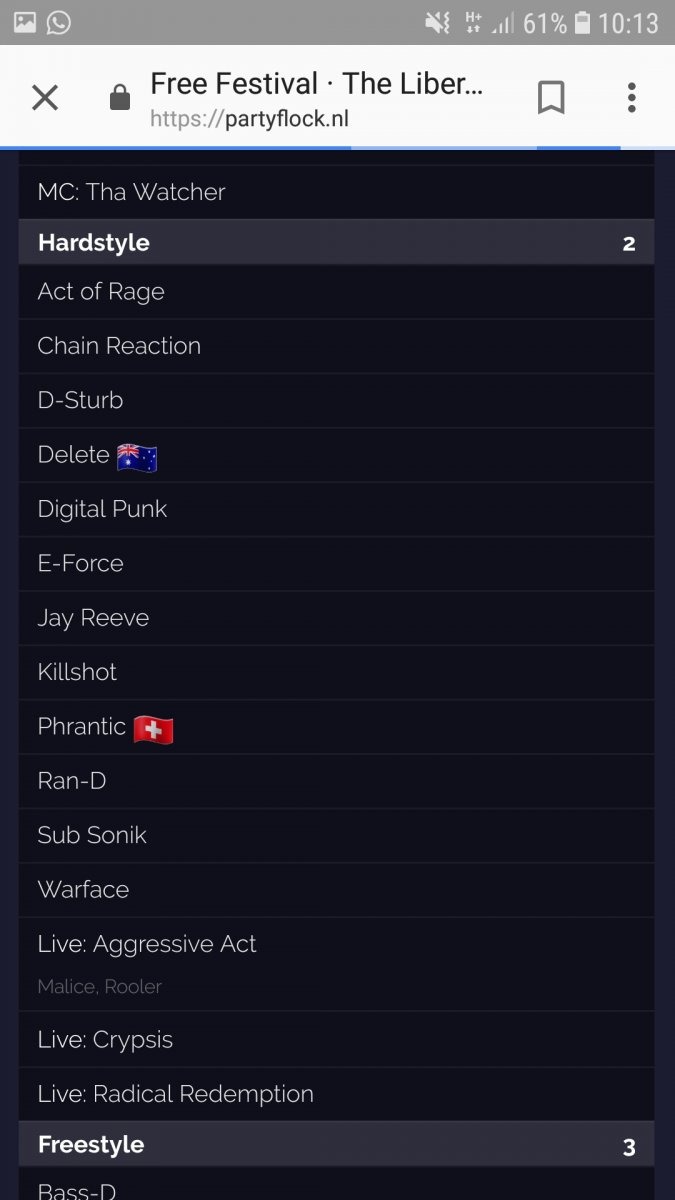Tap Rooler under Aggressive Act
The height and width of the screenshot is (1200, 675).
tap(134, 987)
